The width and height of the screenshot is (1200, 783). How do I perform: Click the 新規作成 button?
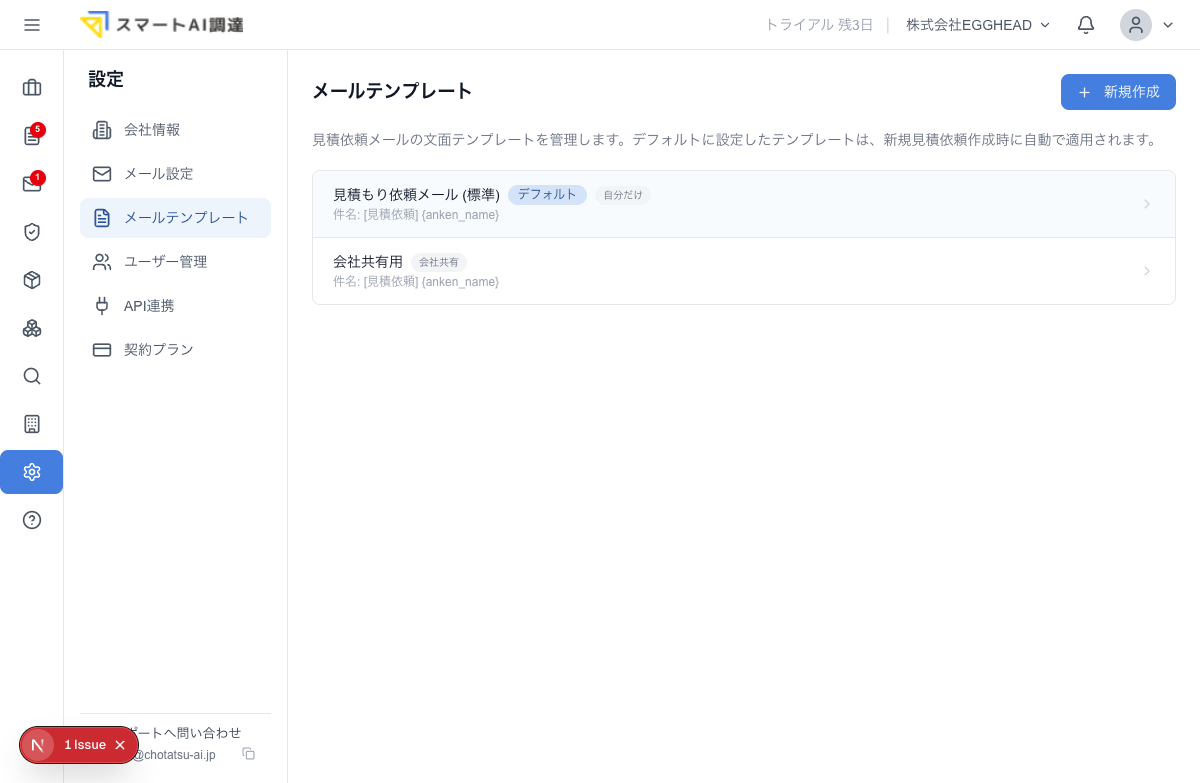[1118, 92]
